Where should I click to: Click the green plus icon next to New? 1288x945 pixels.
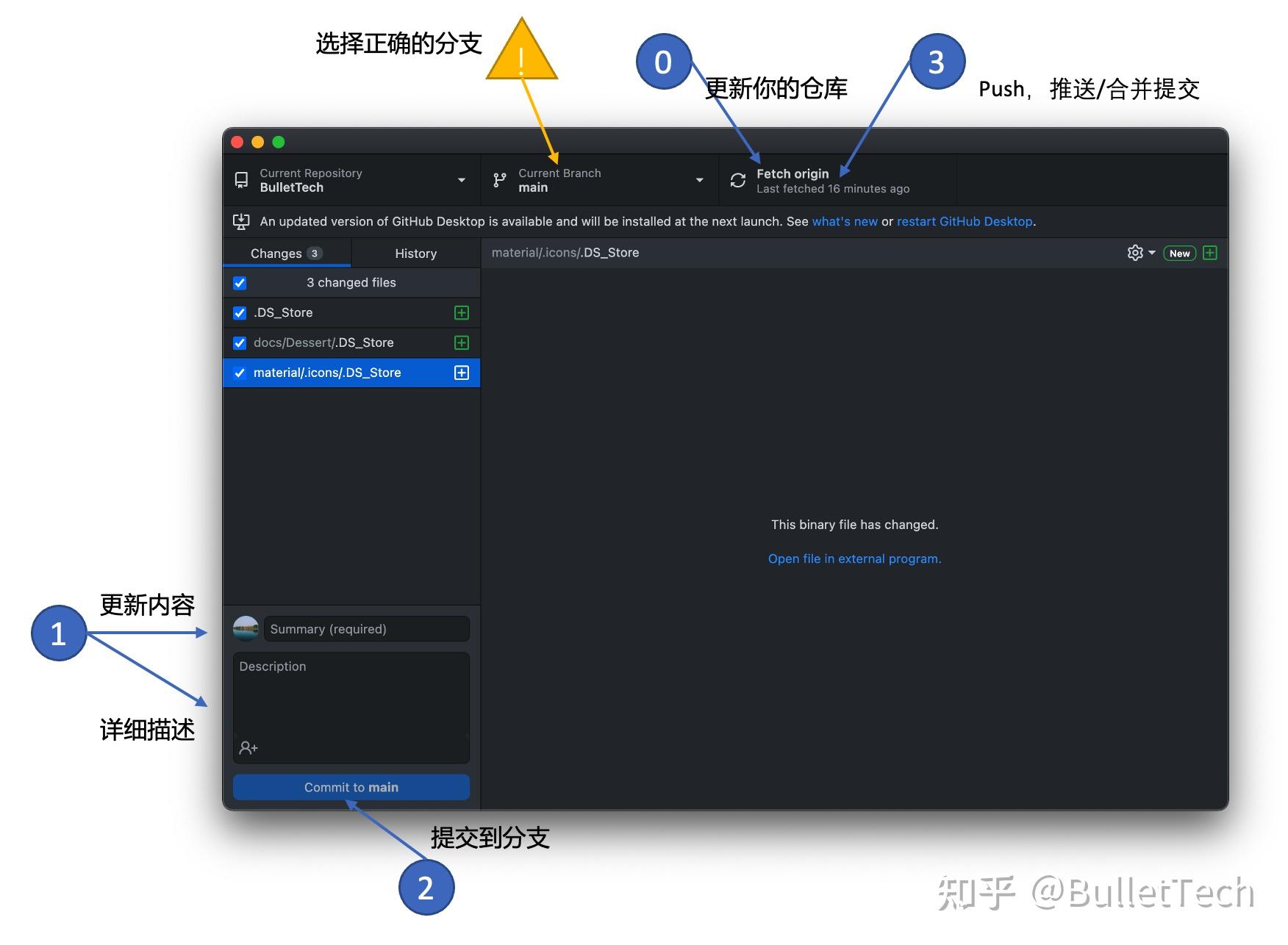coord(1210,252)
